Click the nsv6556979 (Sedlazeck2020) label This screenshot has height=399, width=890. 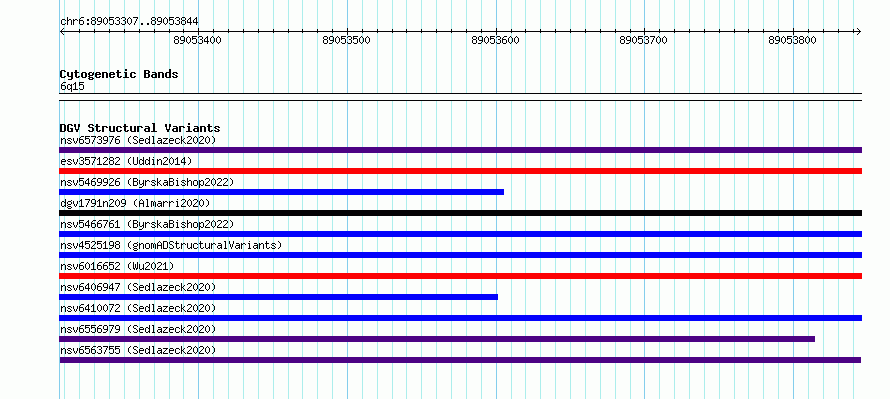[138, 329]
